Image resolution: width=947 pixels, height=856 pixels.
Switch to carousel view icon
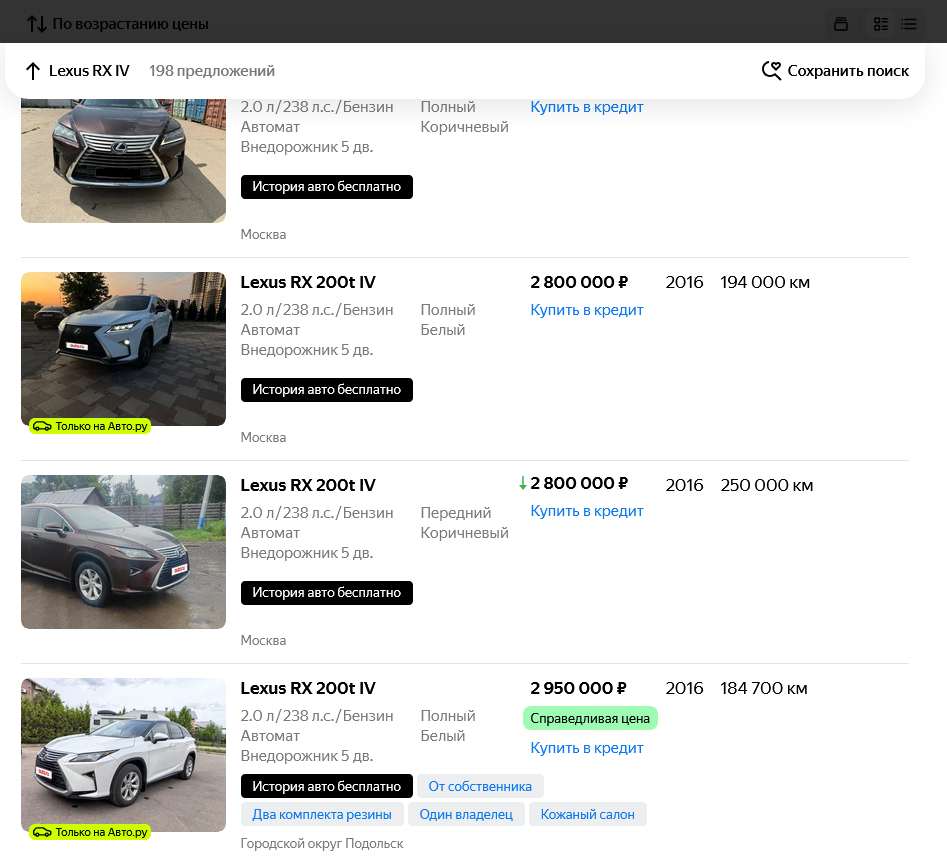pyautogui.click(x=841, y=24)
